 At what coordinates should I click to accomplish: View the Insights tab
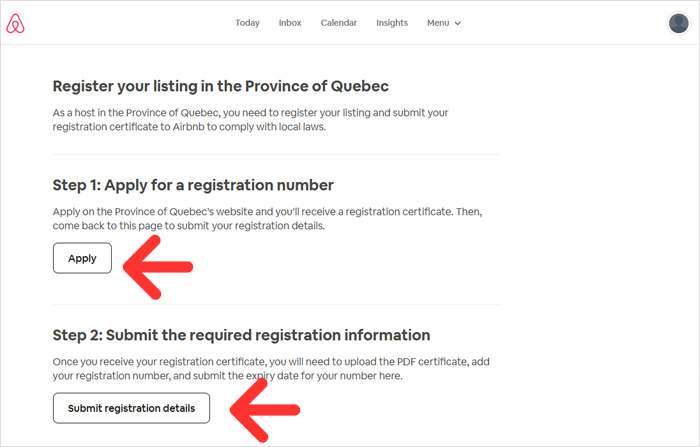392,23
